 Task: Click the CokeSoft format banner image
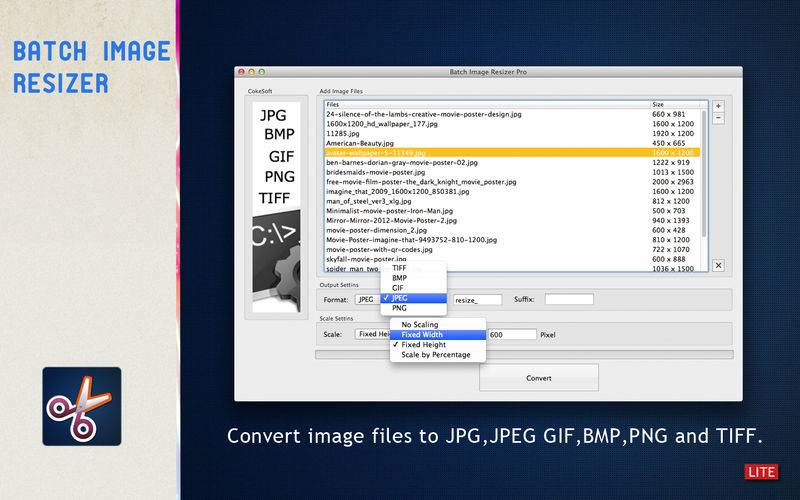276,207
